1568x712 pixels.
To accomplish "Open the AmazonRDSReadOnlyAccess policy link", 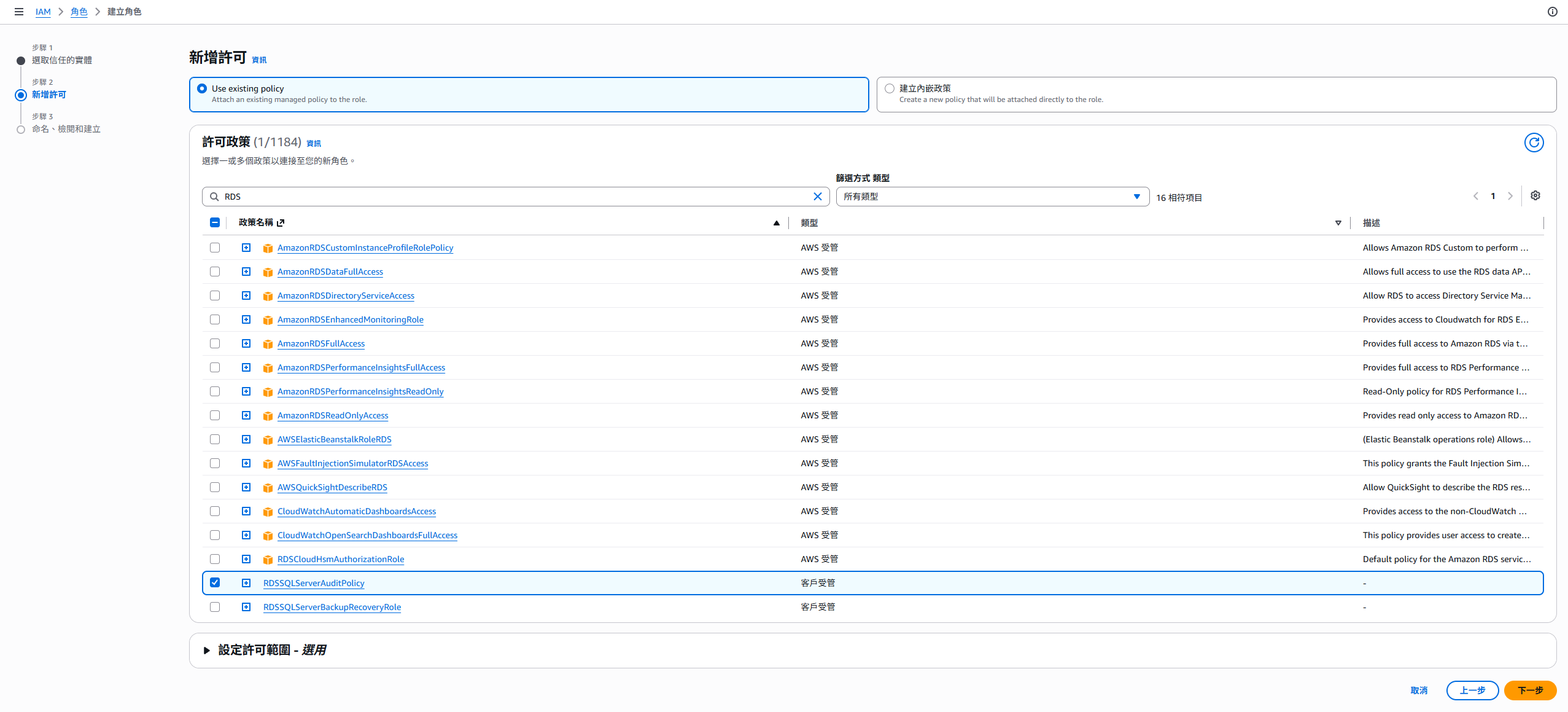I will click(333, 415).
